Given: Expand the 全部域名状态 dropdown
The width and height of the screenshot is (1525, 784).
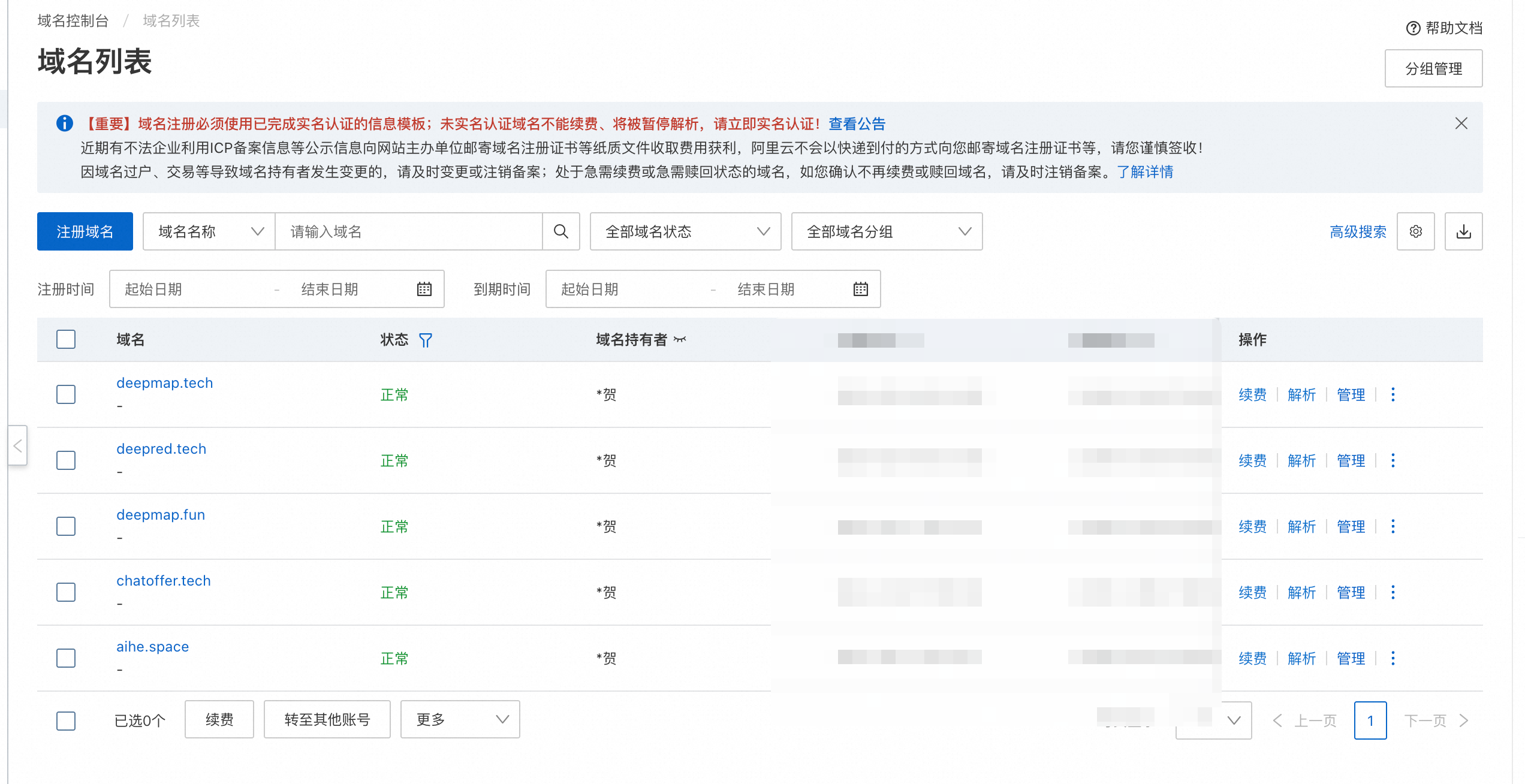Looking at the screenshot, I should [x=686, y=231].
